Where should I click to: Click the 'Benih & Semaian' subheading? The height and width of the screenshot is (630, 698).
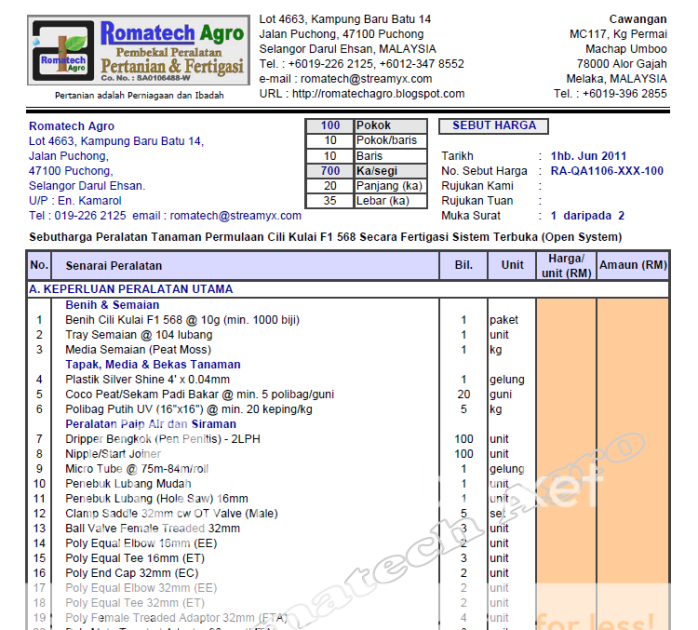tap(112, 305)
